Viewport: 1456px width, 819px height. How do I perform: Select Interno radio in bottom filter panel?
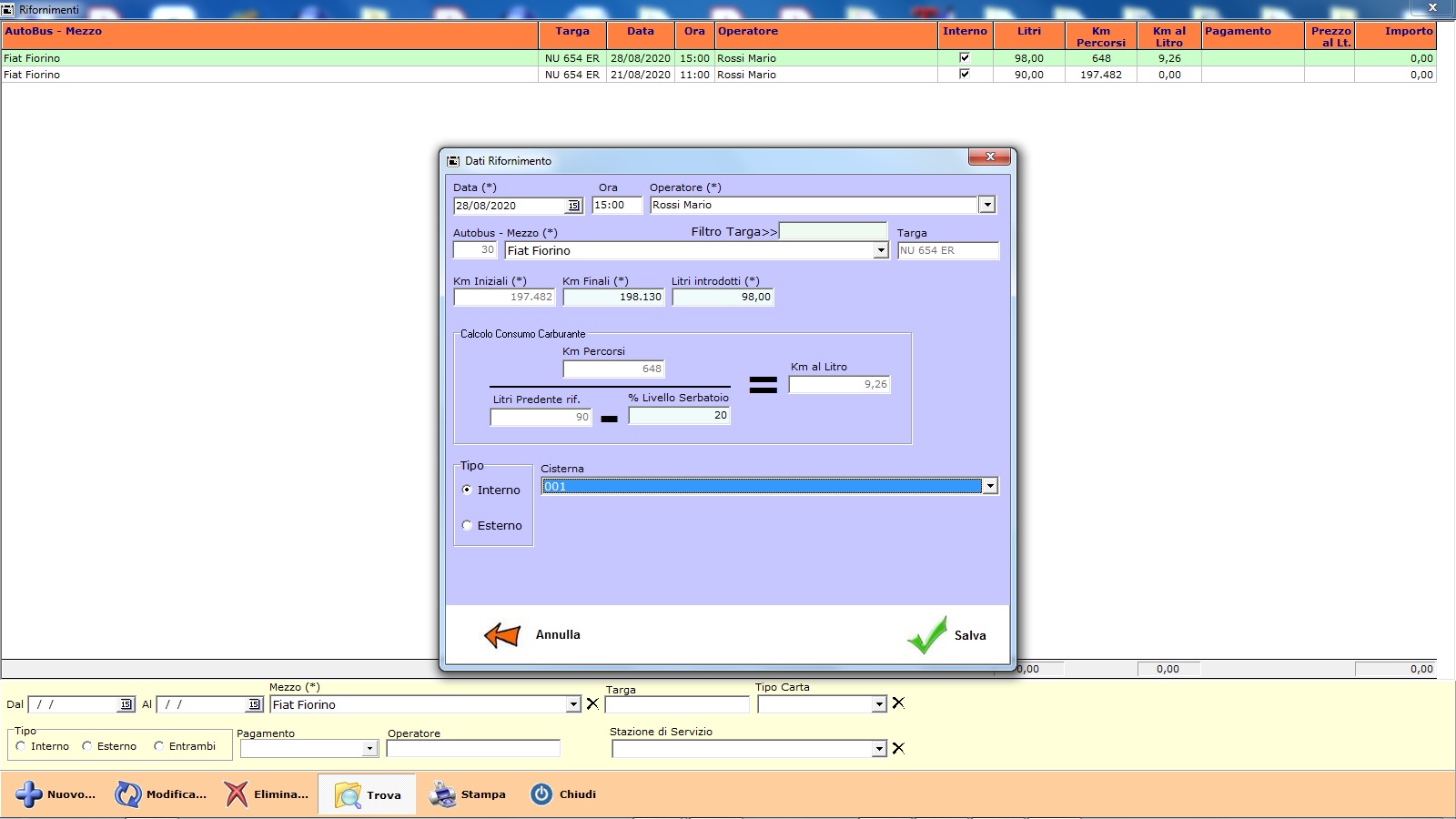(20, 746)
